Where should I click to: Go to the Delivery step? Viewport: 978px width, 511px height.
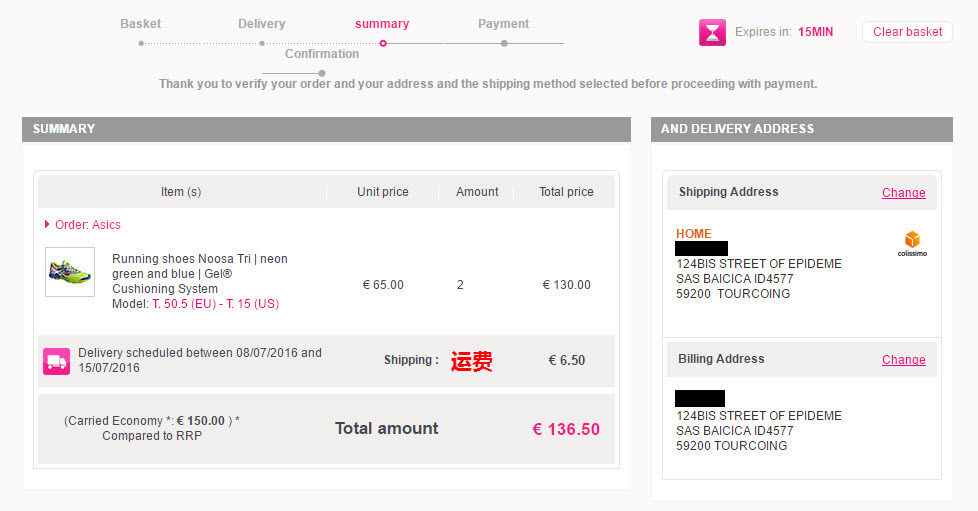[261, 24]
